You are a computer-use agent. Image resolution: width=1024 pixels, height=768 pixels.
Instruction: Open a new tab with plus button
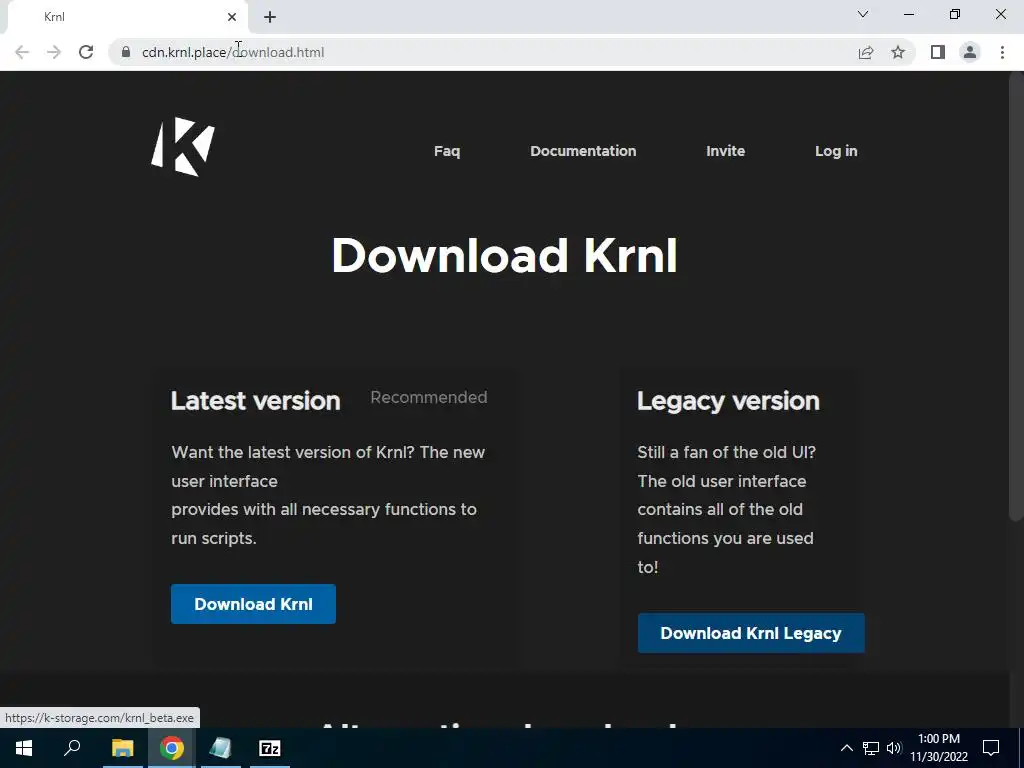pos(270,17)
